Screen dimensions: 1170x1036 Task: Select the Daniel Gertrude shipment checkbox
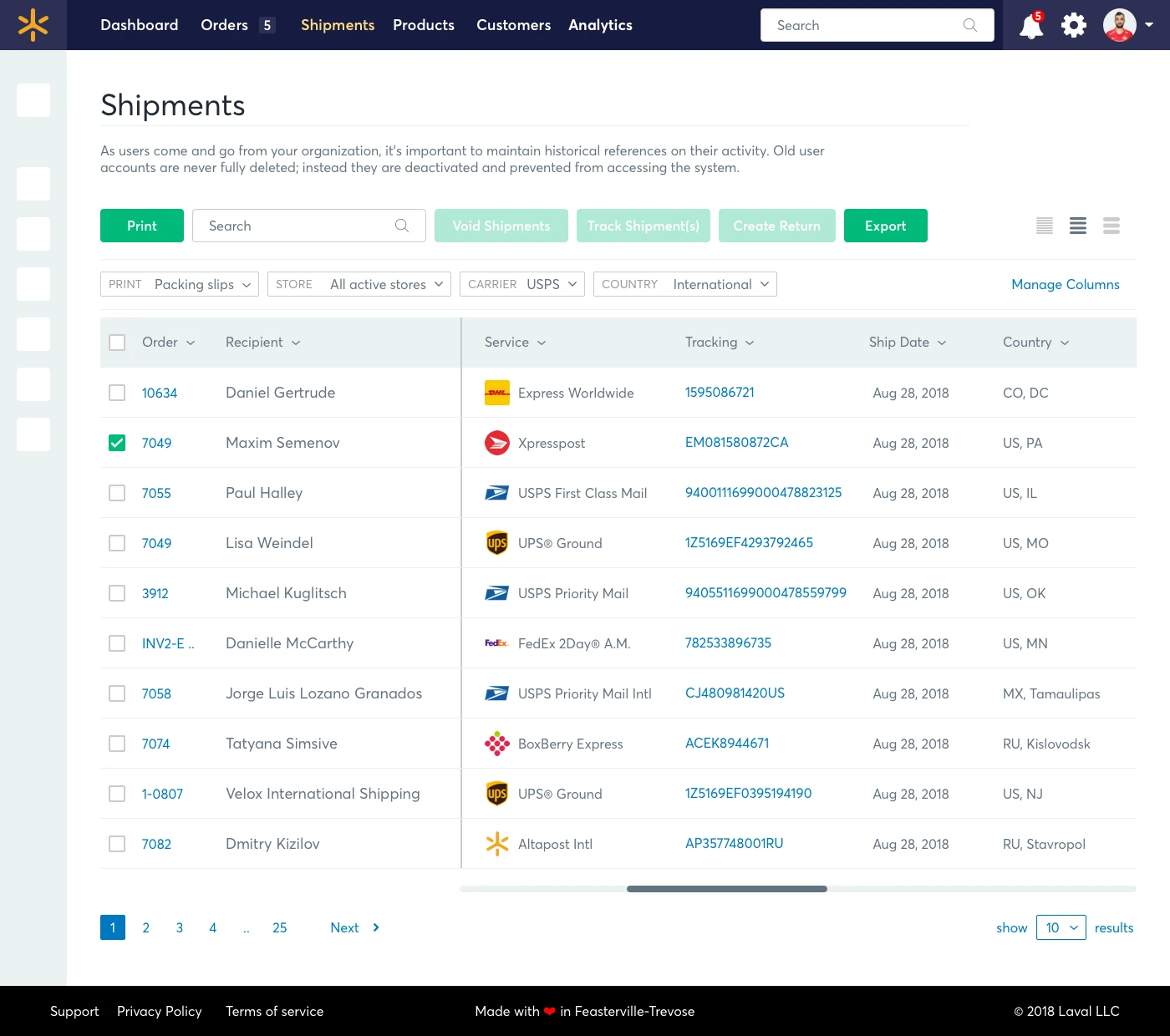point(117,393)
